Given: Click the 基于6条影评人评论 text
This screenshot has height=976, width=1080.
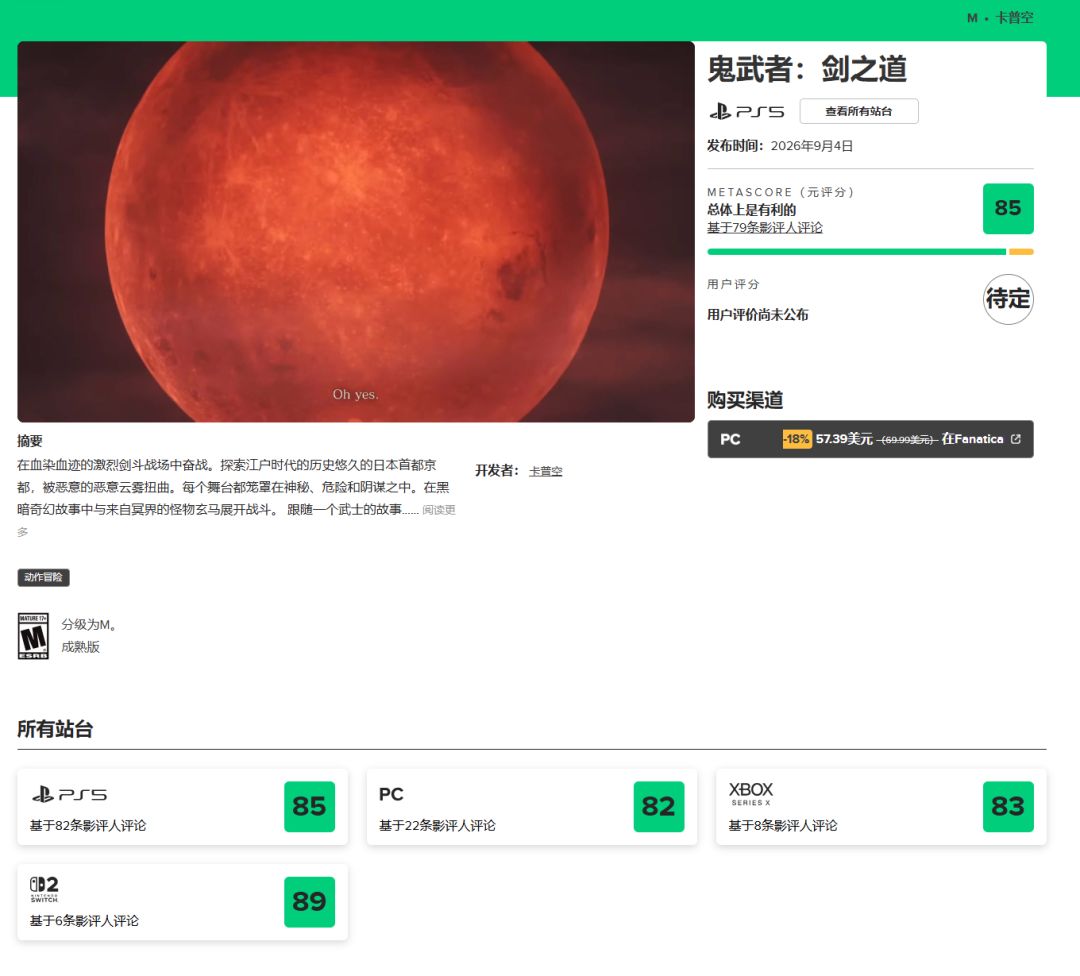Looking at the screenshot, I should [x=84, y=921].
